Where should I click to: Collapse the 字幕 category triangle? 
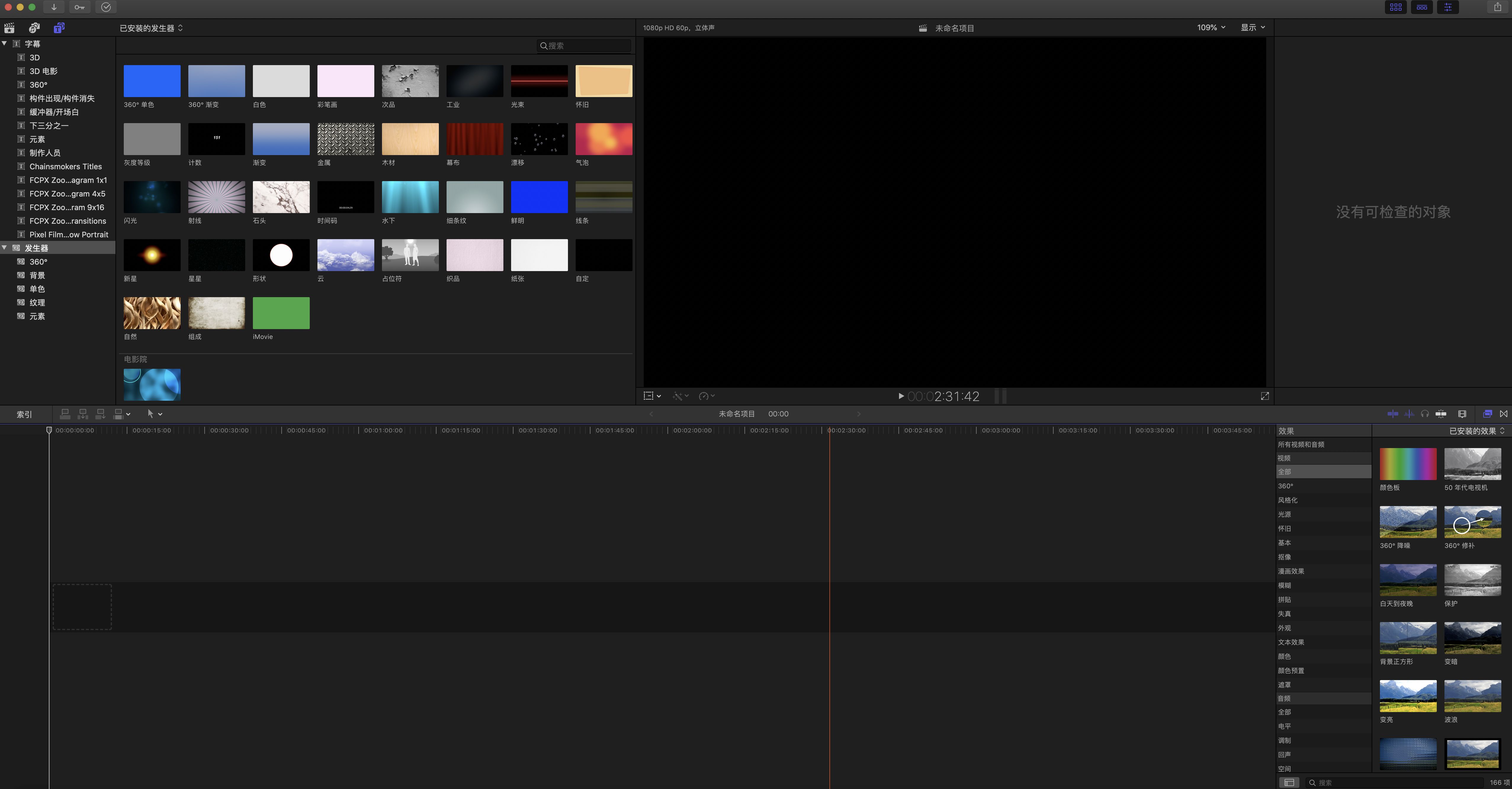click(x=5, y=44)
